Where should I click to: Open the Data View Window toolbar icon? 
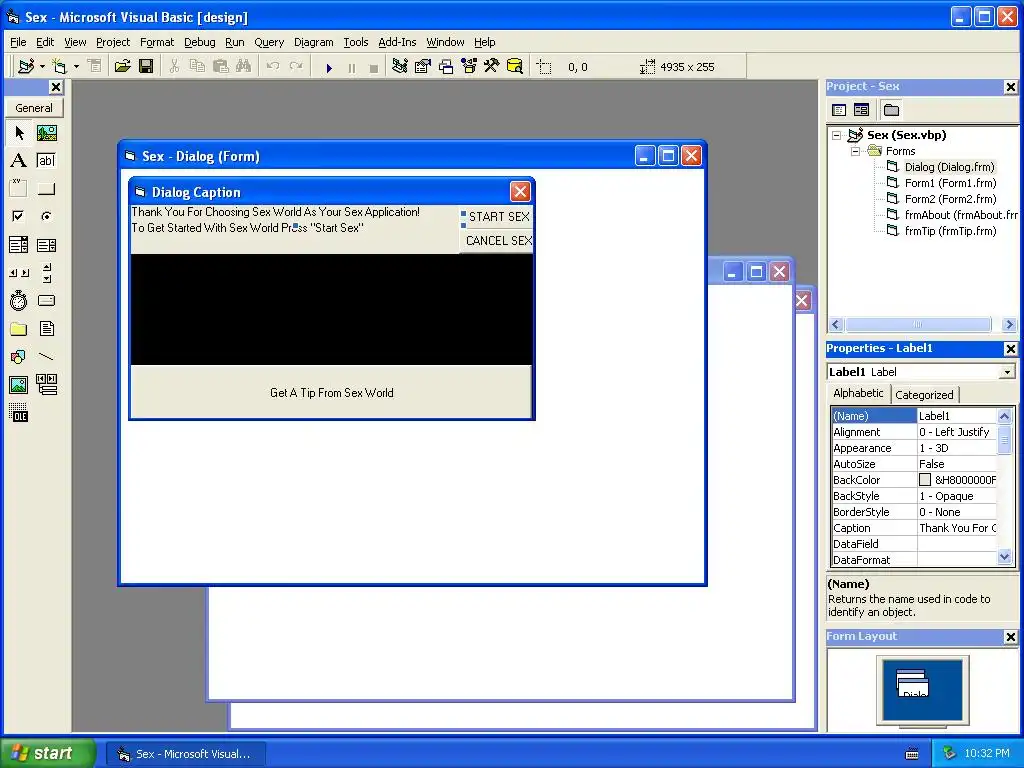pos(515,67)
